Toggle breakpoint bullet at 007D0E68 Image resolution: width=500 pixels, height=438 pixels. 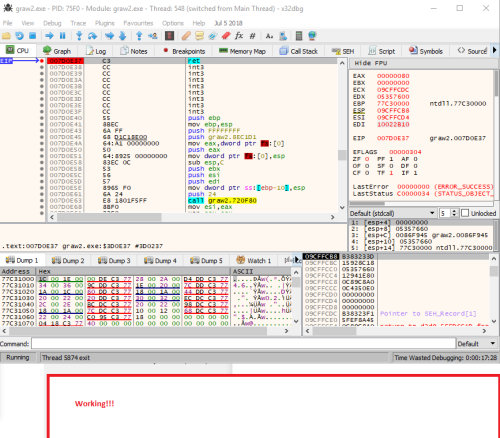42,206
